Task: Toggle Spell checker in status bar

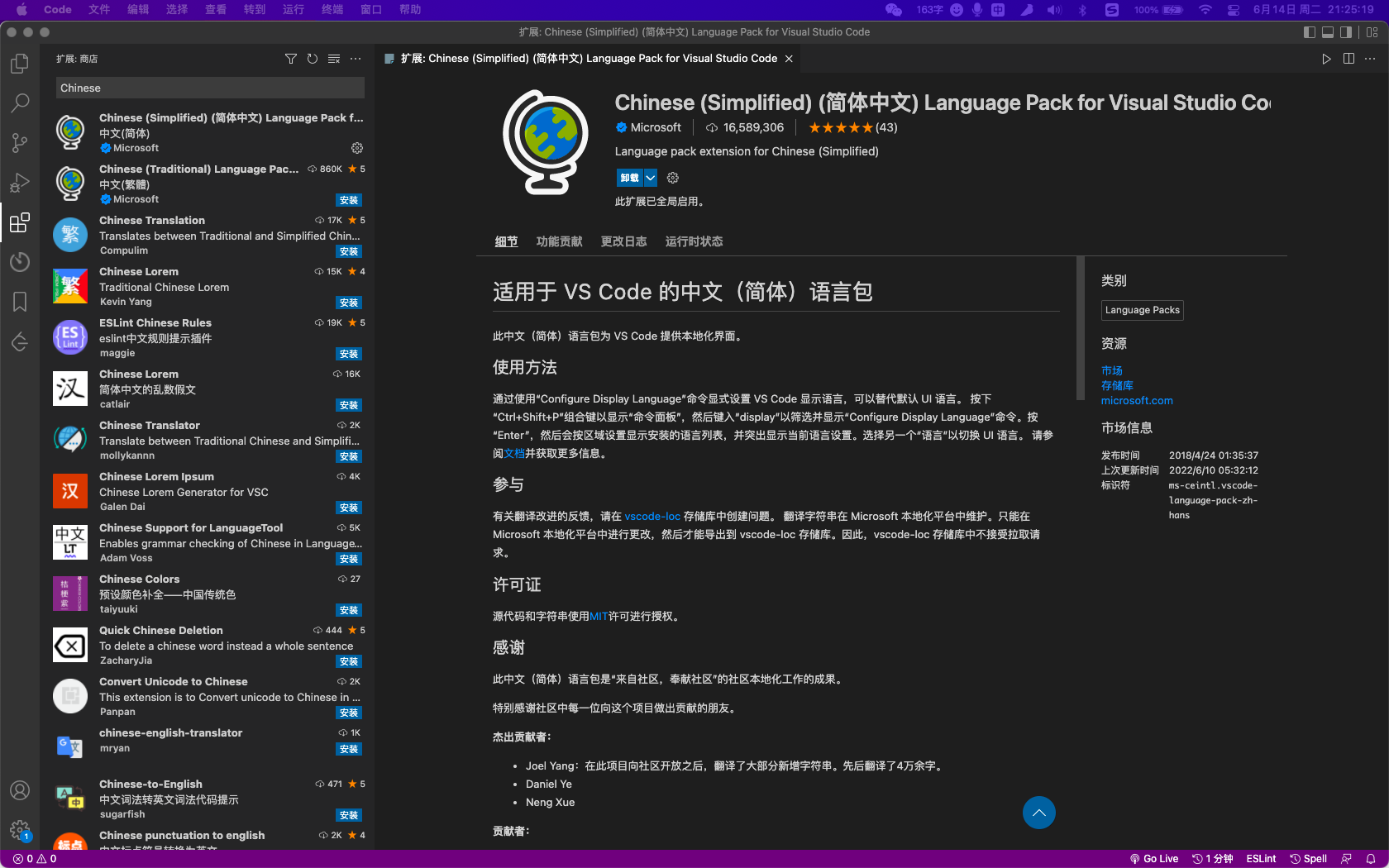Action: [x=1309, y=859]
